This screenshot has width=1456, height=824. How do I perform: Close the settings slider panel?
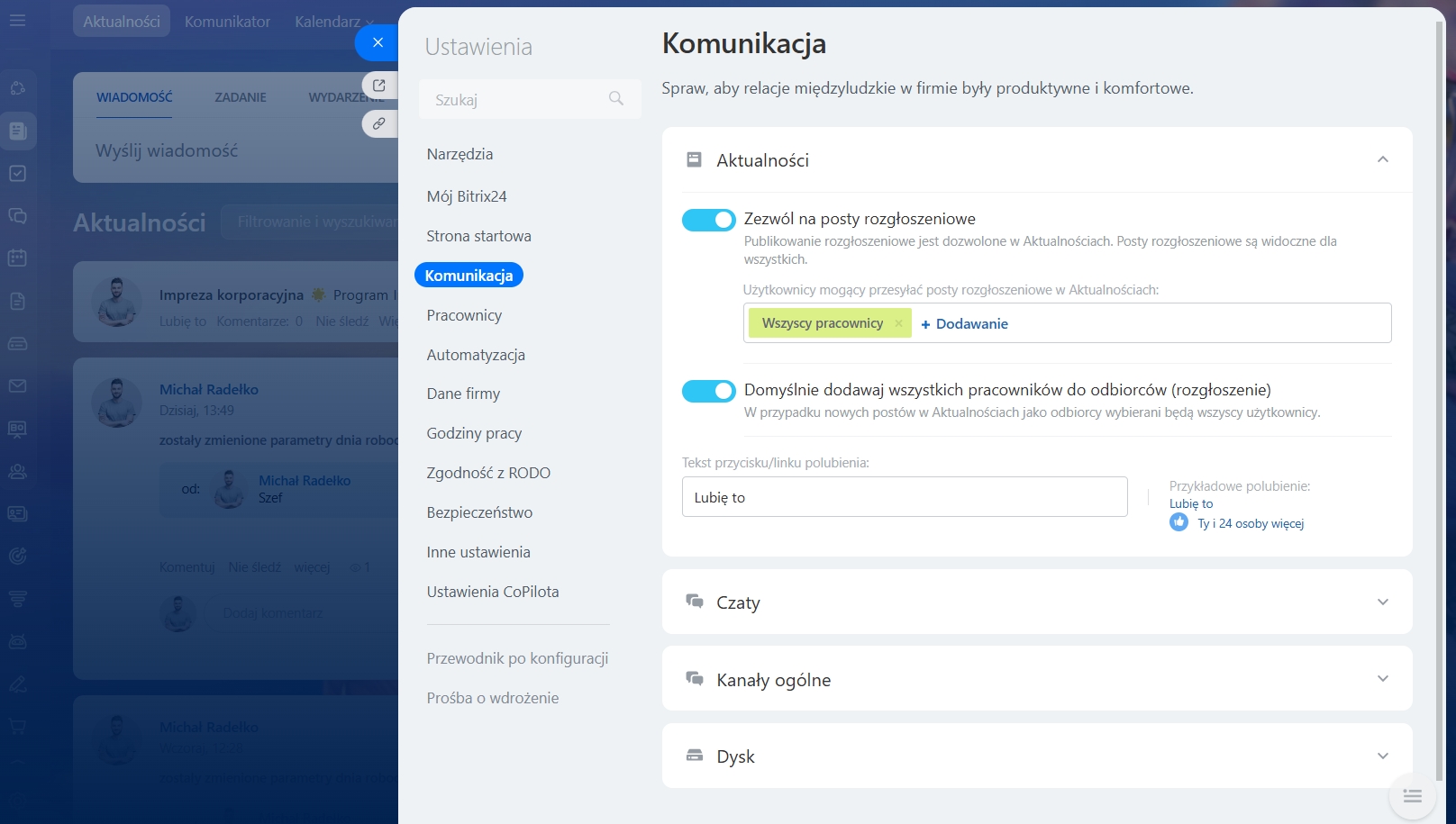point(378,42)
